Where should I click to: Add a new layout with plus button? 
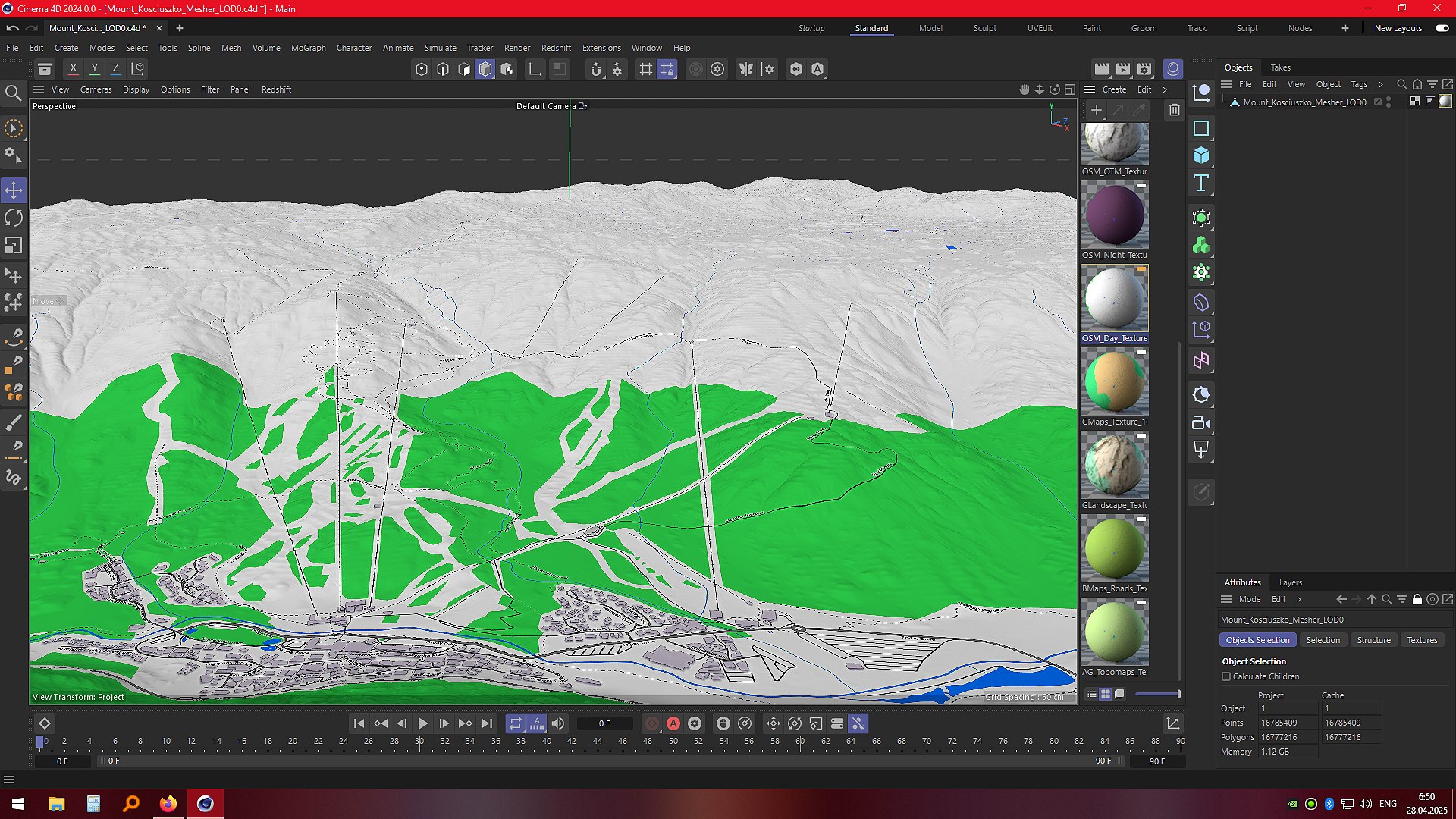click(1345, 28)
